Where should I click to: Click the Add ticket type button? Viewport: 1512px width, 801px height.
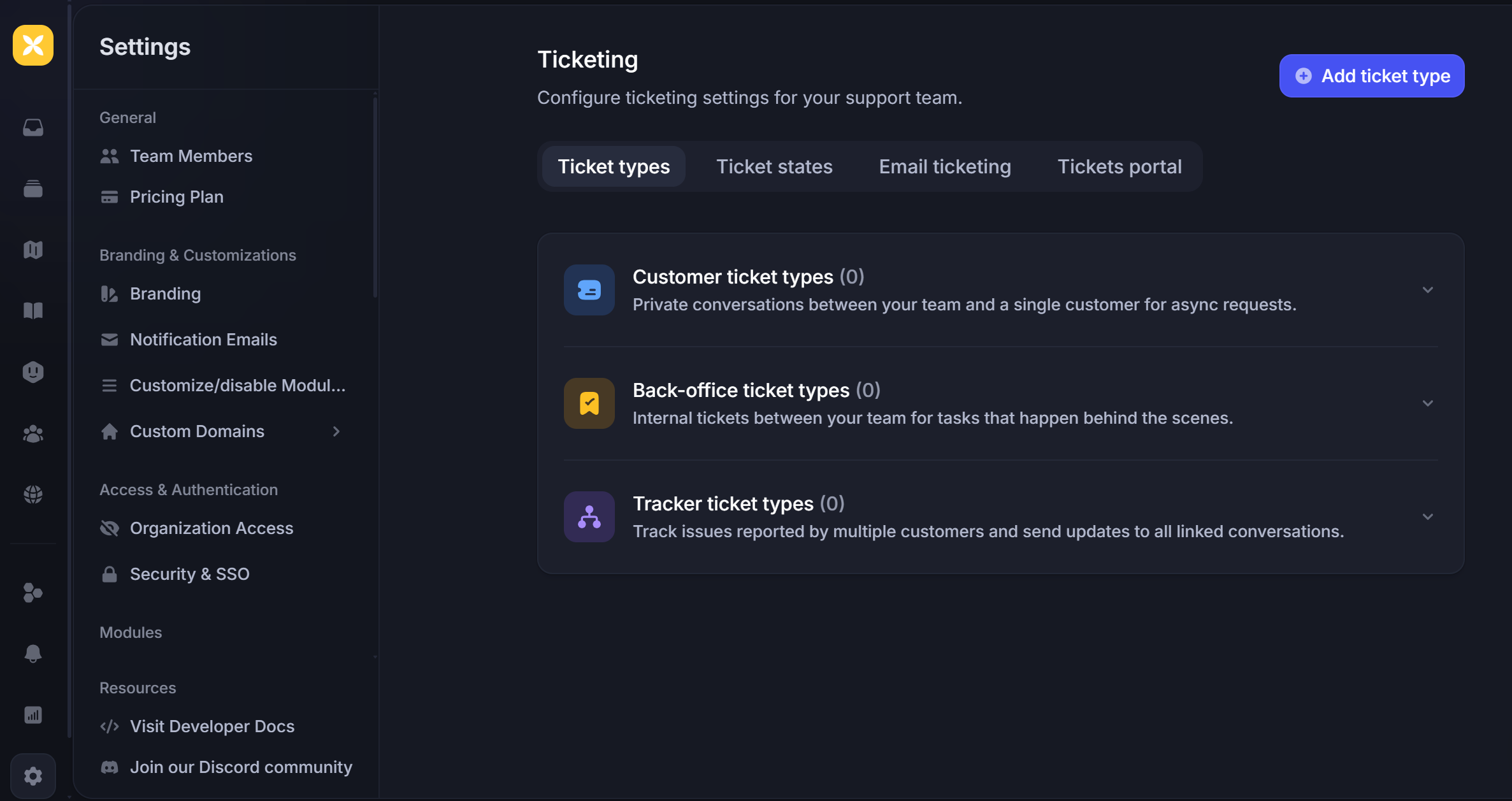coord(1371,76)
